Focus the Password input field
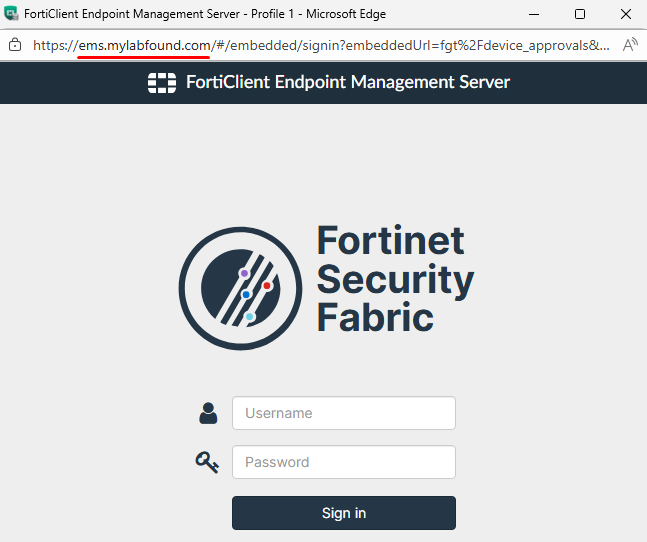Screen dimensions: 647x542 (344, 462)
